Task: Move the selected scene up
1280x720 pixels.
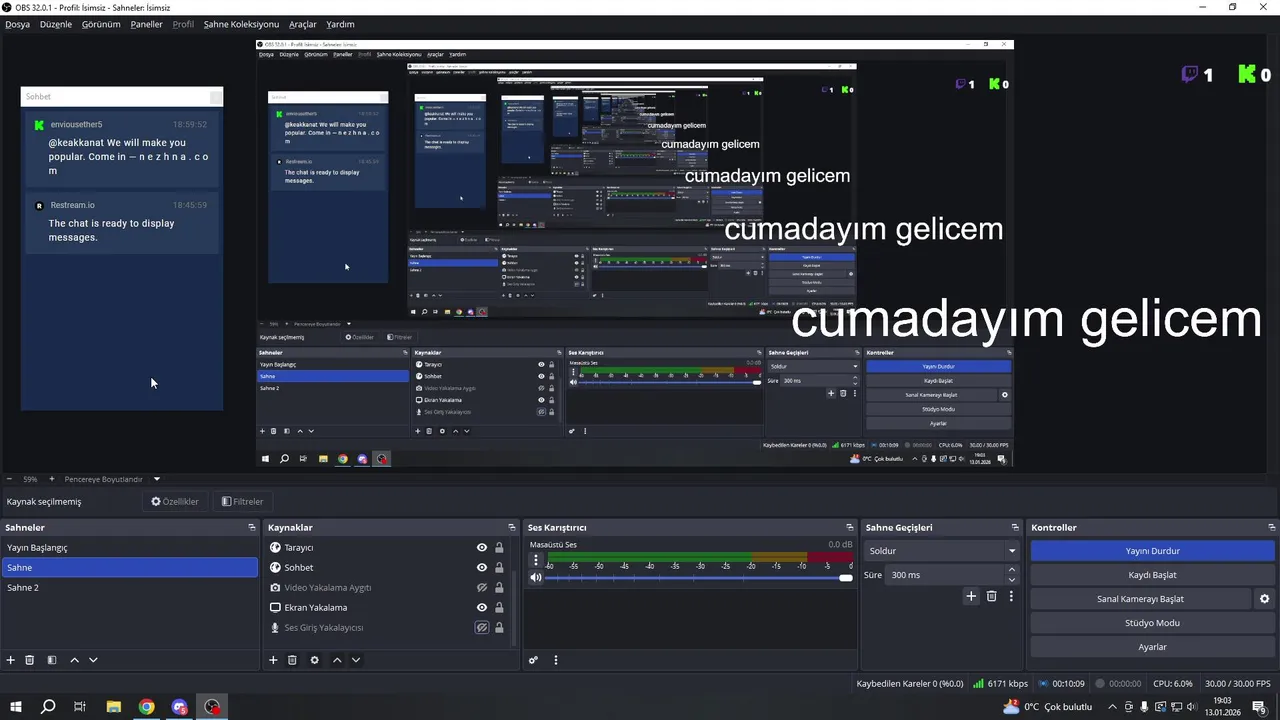Action: tap(74, 660)
